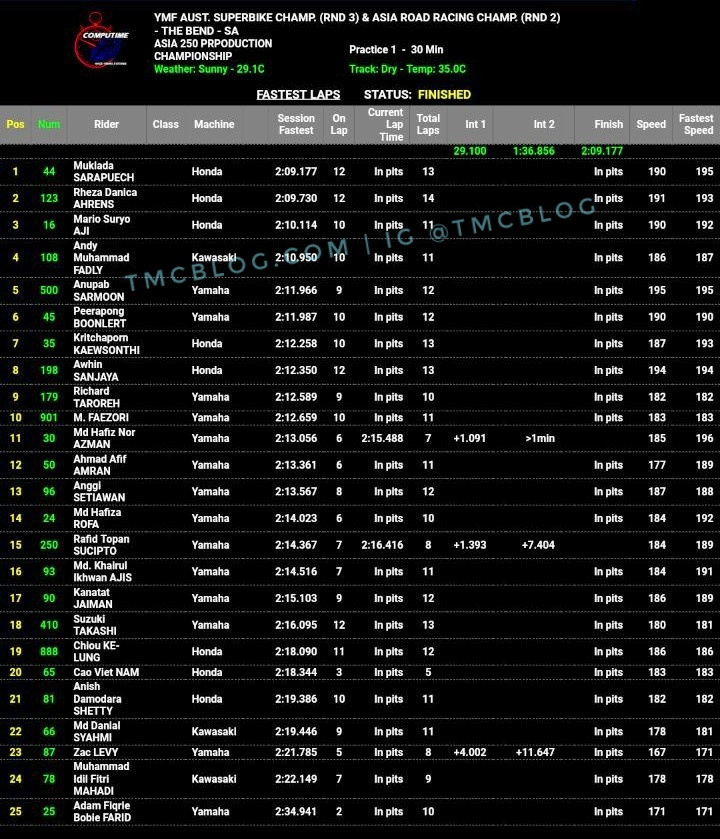This screenshot has height=839, width=720.
Task: Click the Fastest Speed column header
Action: click(x=696, y=124)
